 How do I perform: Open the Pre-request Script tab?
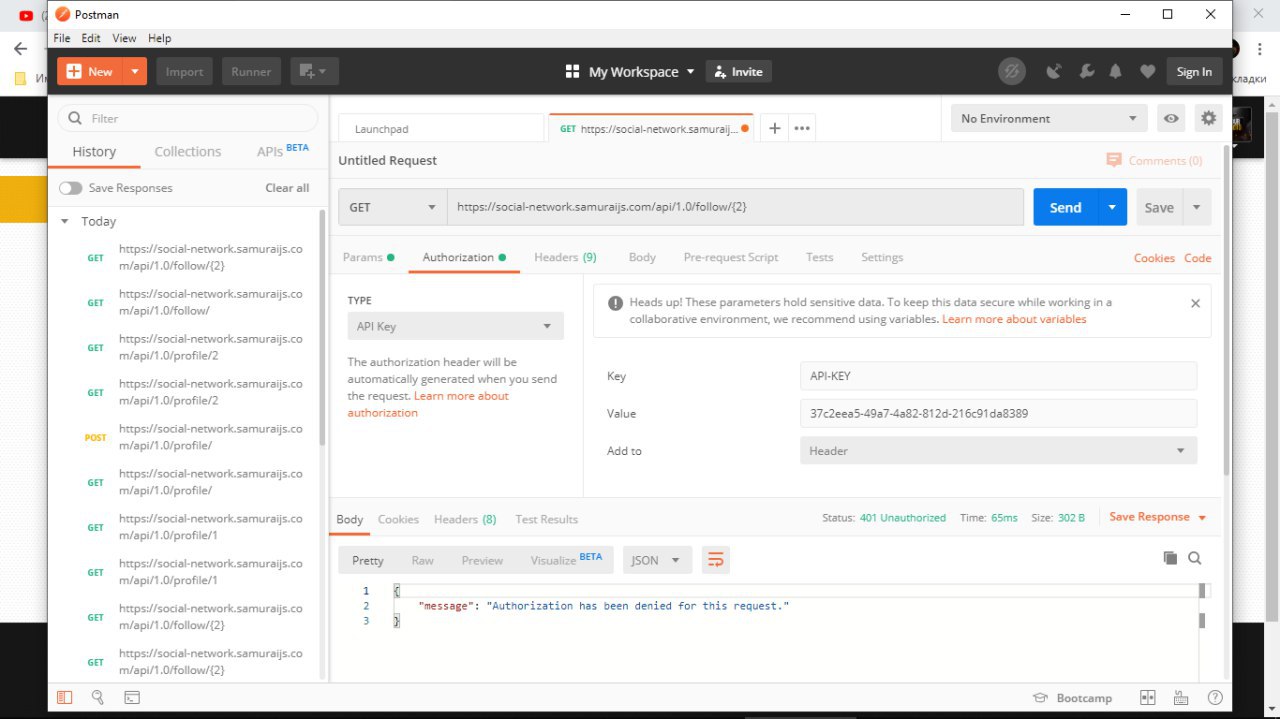(730, 257)
